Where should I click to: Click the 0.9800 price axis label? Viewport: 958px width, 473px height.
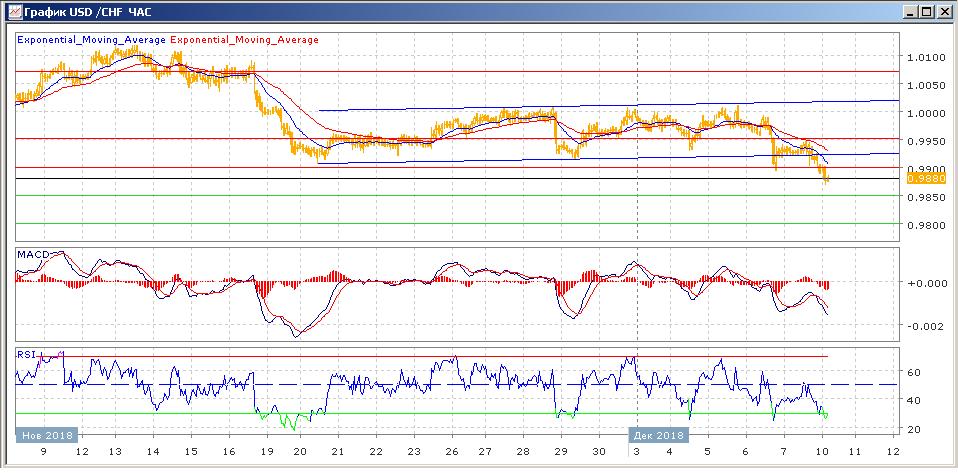click(x=924, y=225)
